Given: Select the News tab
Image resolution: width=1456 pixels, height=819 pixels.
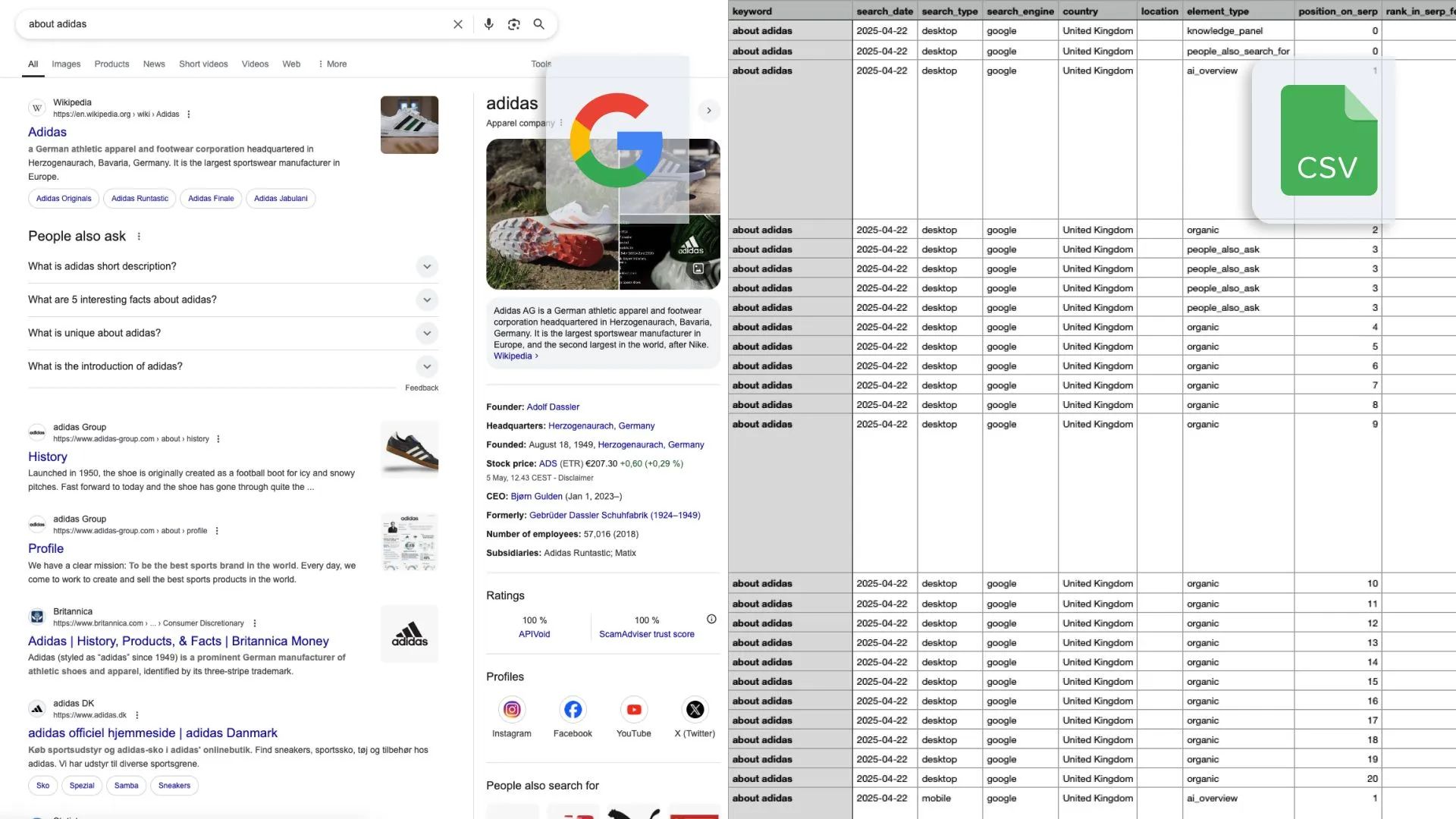Looking at the screenshot, I should tap(154, 64).
